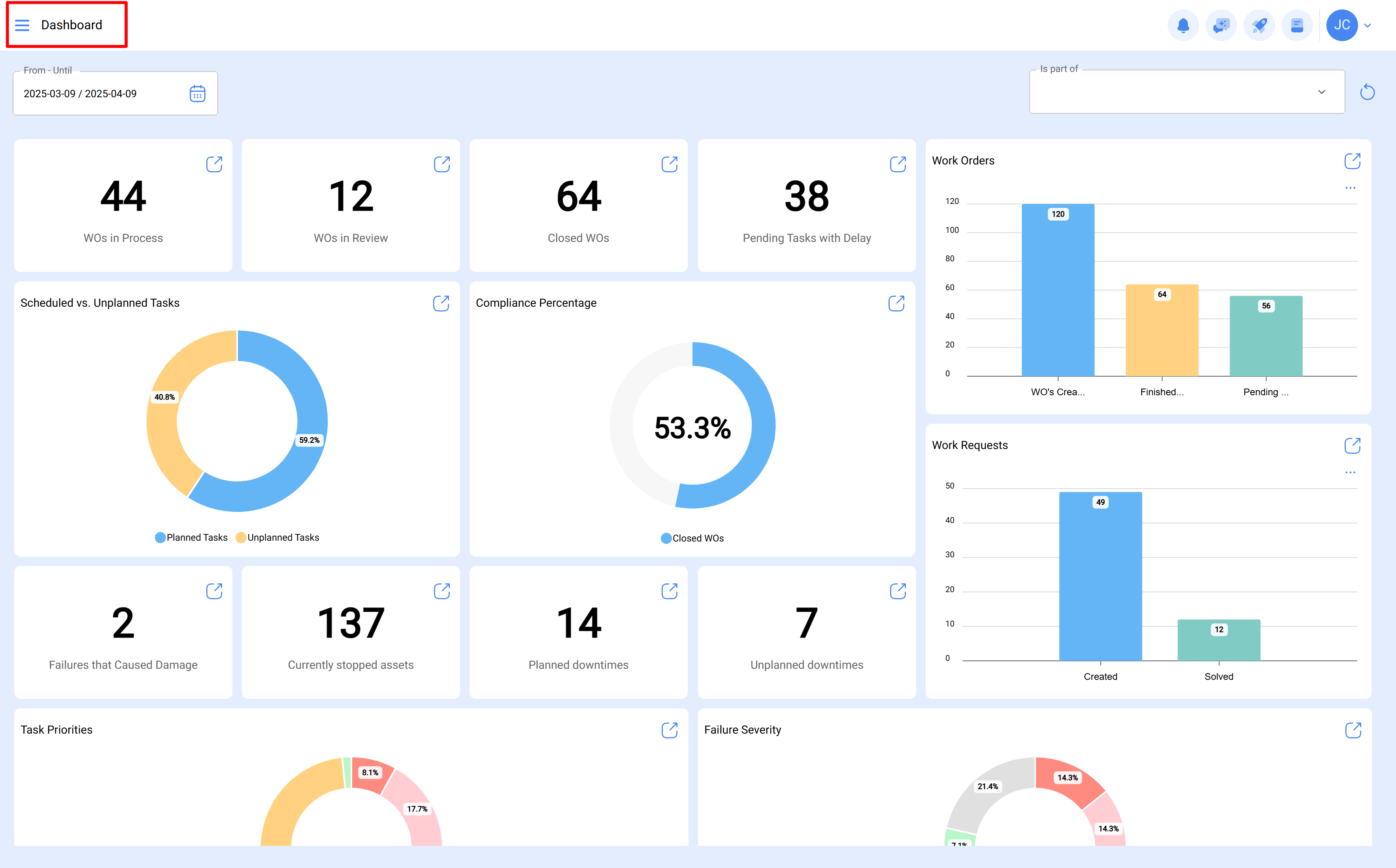Click the rocket icon in header

pyautogui.click(x=1259, y=25)
